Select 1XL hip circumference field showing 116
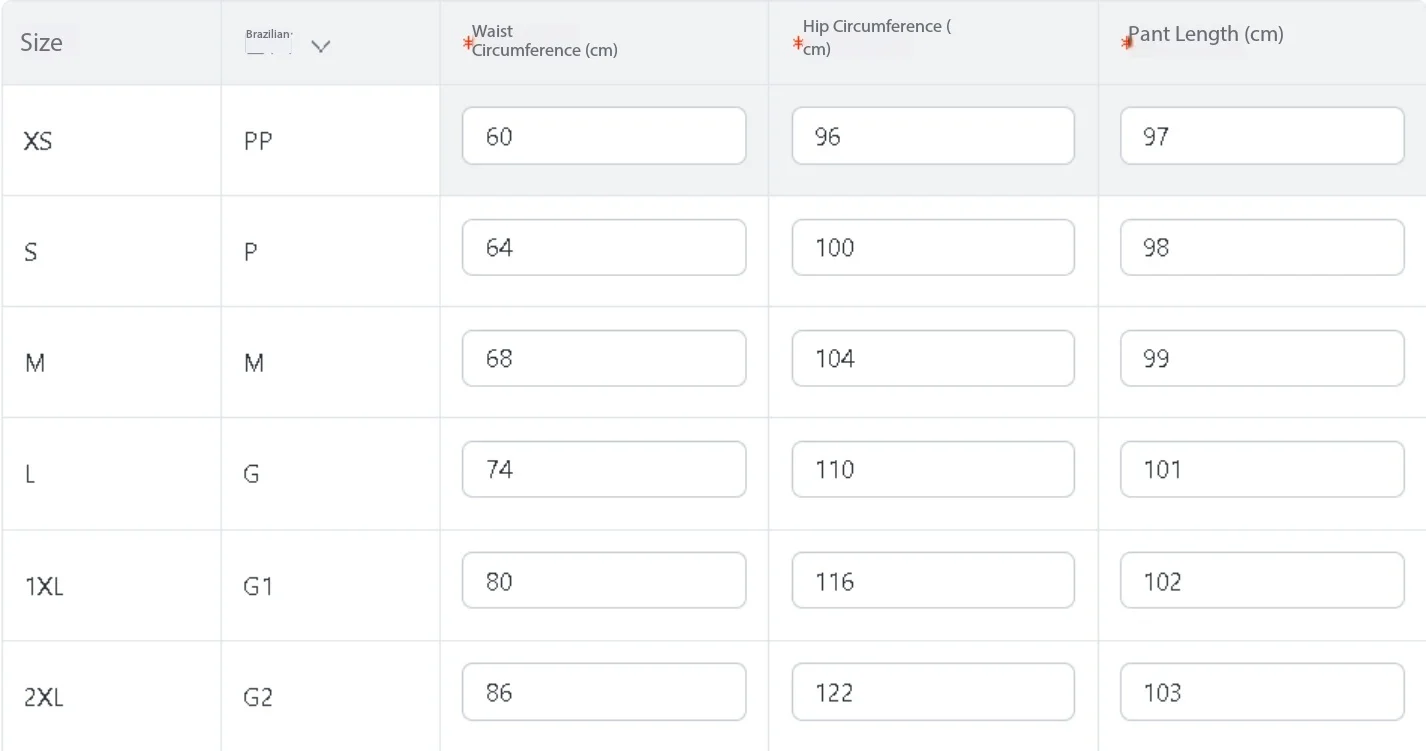The height and width of the screenshot is (751, 1426). [x=933, y=581]
